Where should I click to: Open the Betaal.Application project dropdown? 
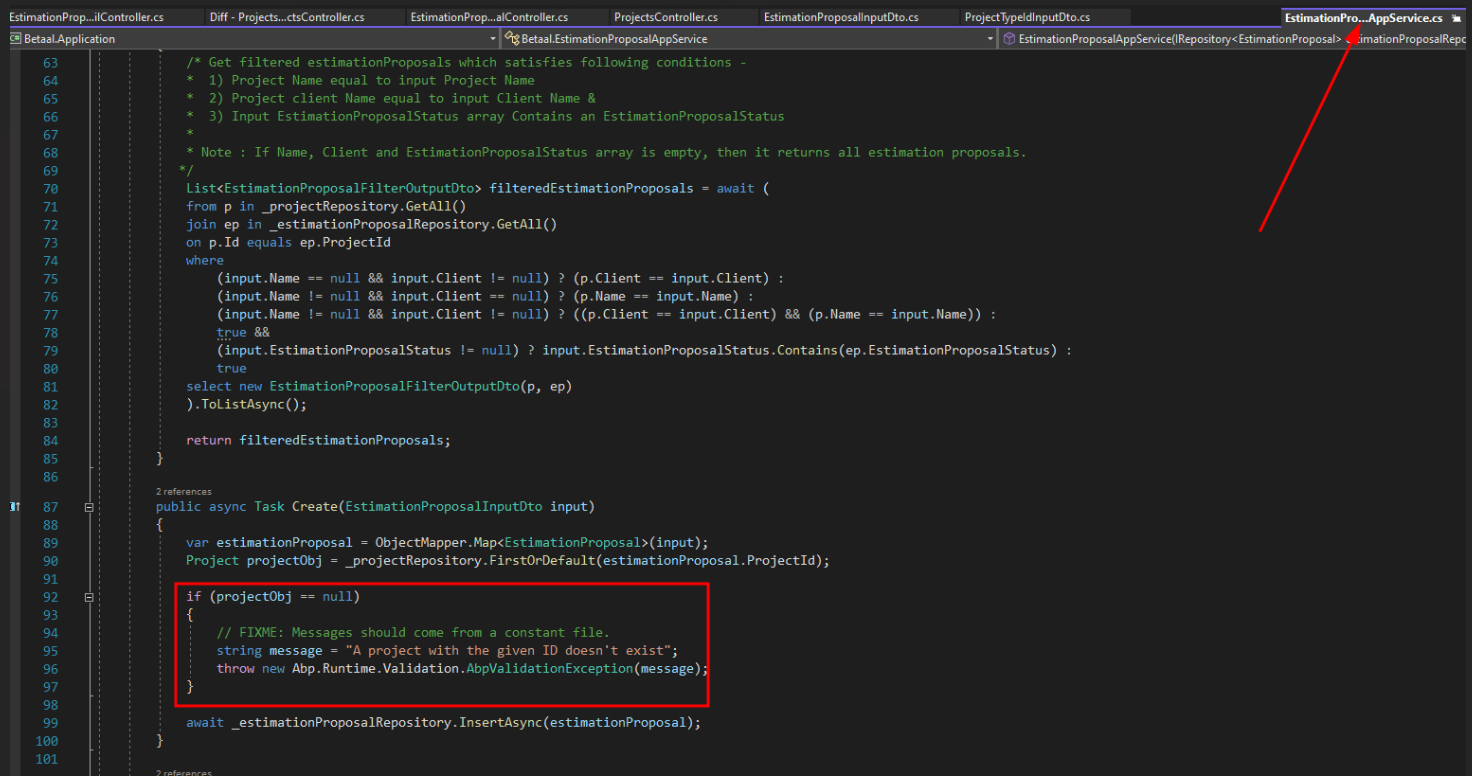pos(493,39)
